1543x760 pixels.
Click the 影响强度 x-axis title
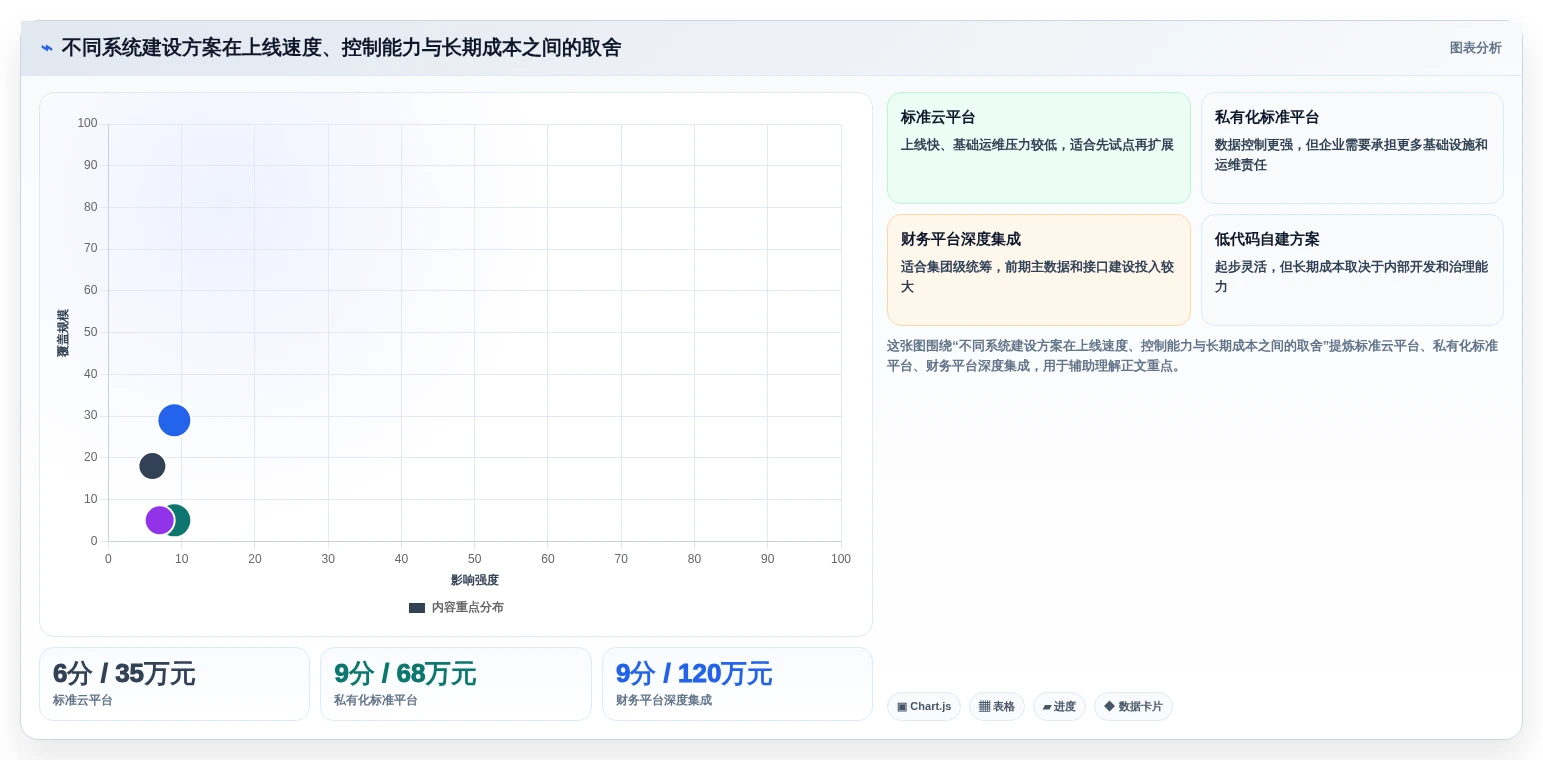(475, 580)
